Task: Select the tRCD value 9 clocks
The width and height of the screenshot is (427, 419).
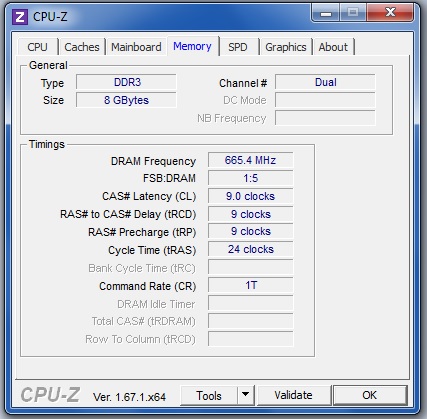Action: 251,214
